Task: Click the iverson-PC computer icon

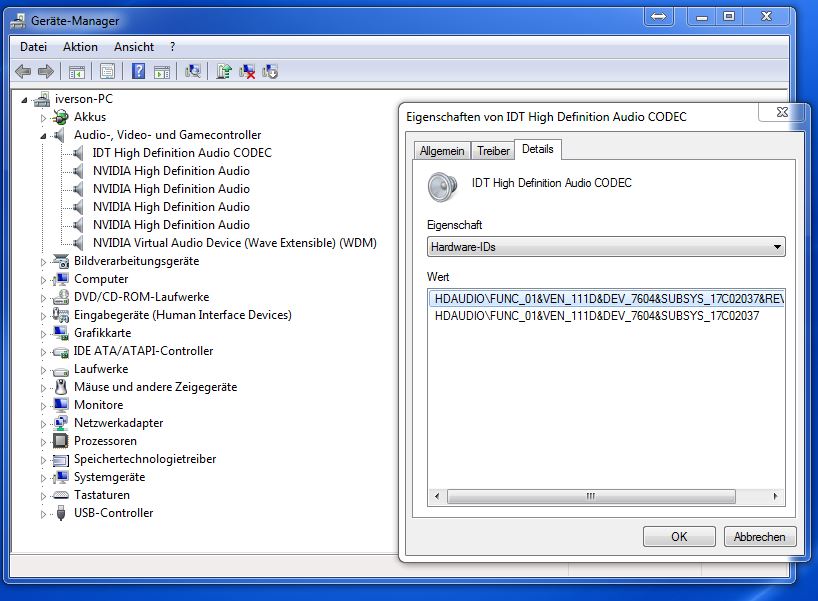Action: click(x=42, y=99)
